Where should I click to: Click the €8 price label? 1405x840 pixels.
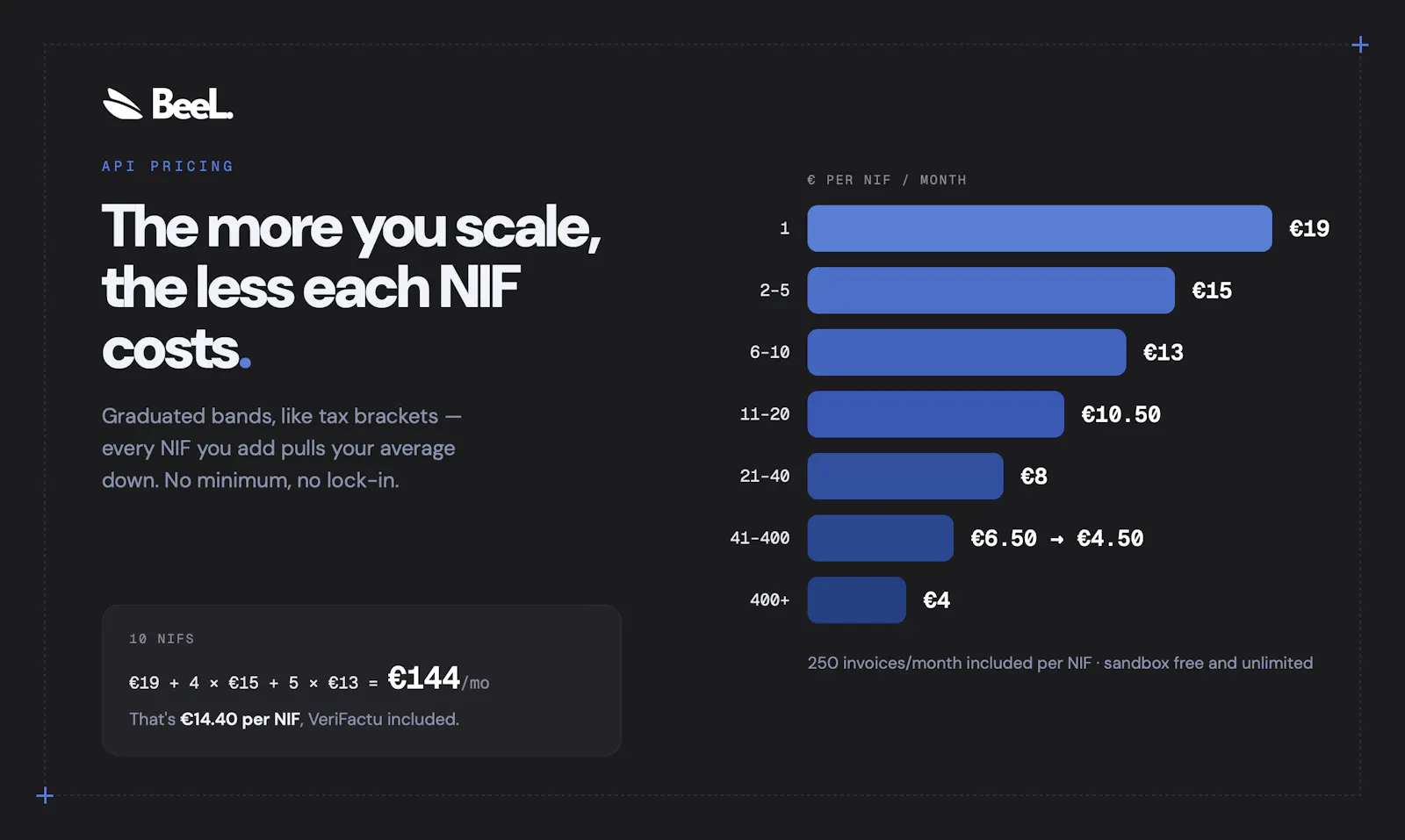1034,476
